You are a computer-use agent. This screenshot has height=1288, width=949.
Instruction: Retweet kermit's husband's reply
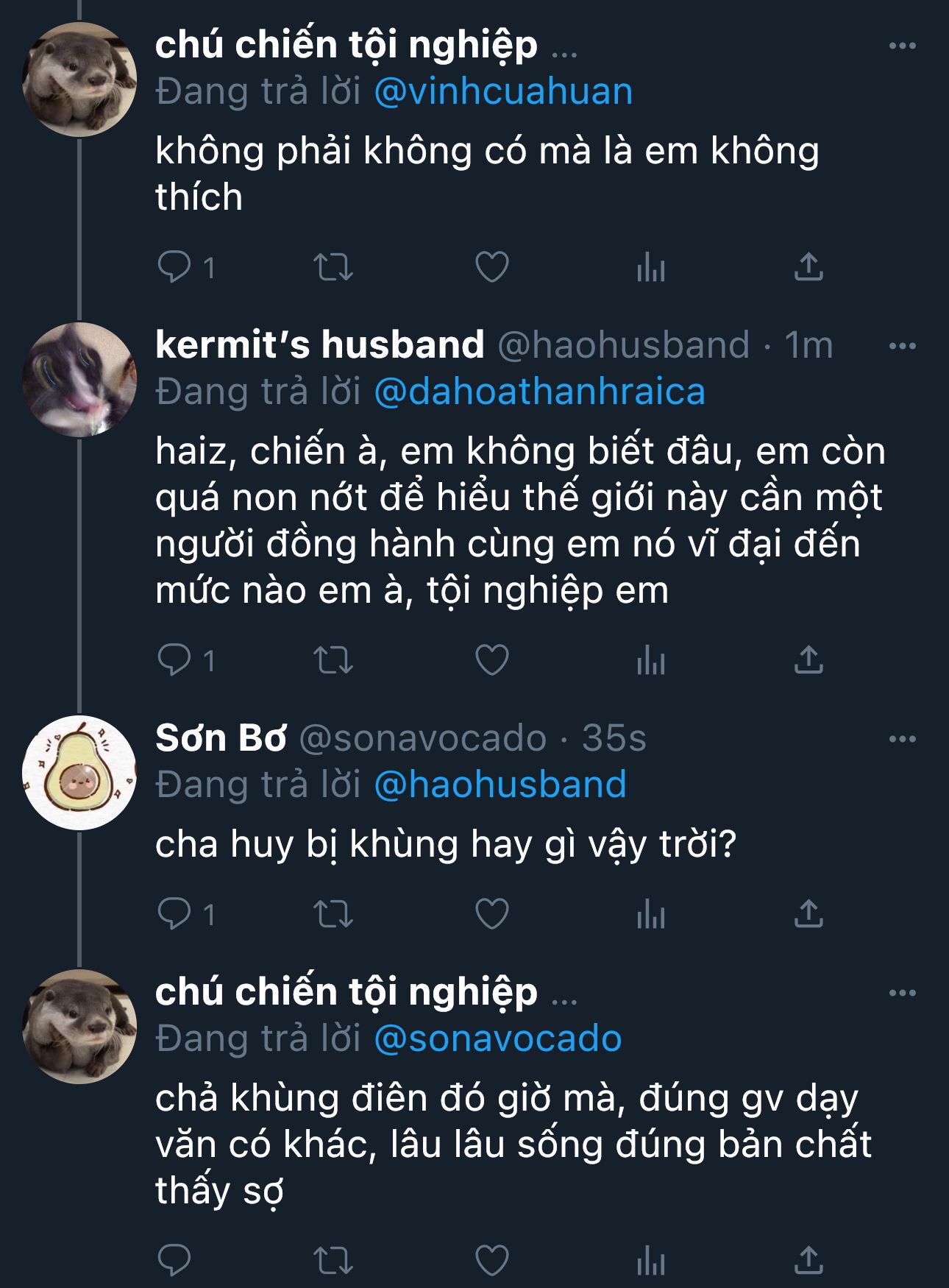tap(333, 659)
